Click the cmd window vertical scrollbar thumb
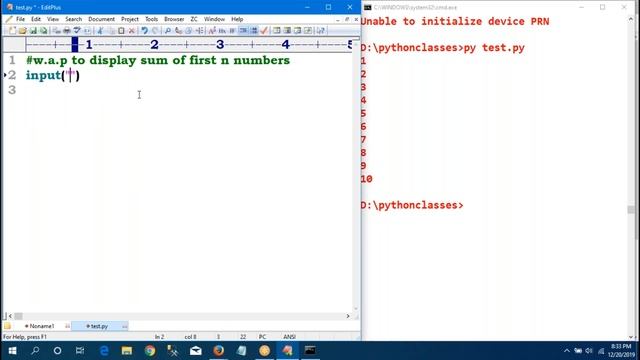 click(x=631, y=210)
